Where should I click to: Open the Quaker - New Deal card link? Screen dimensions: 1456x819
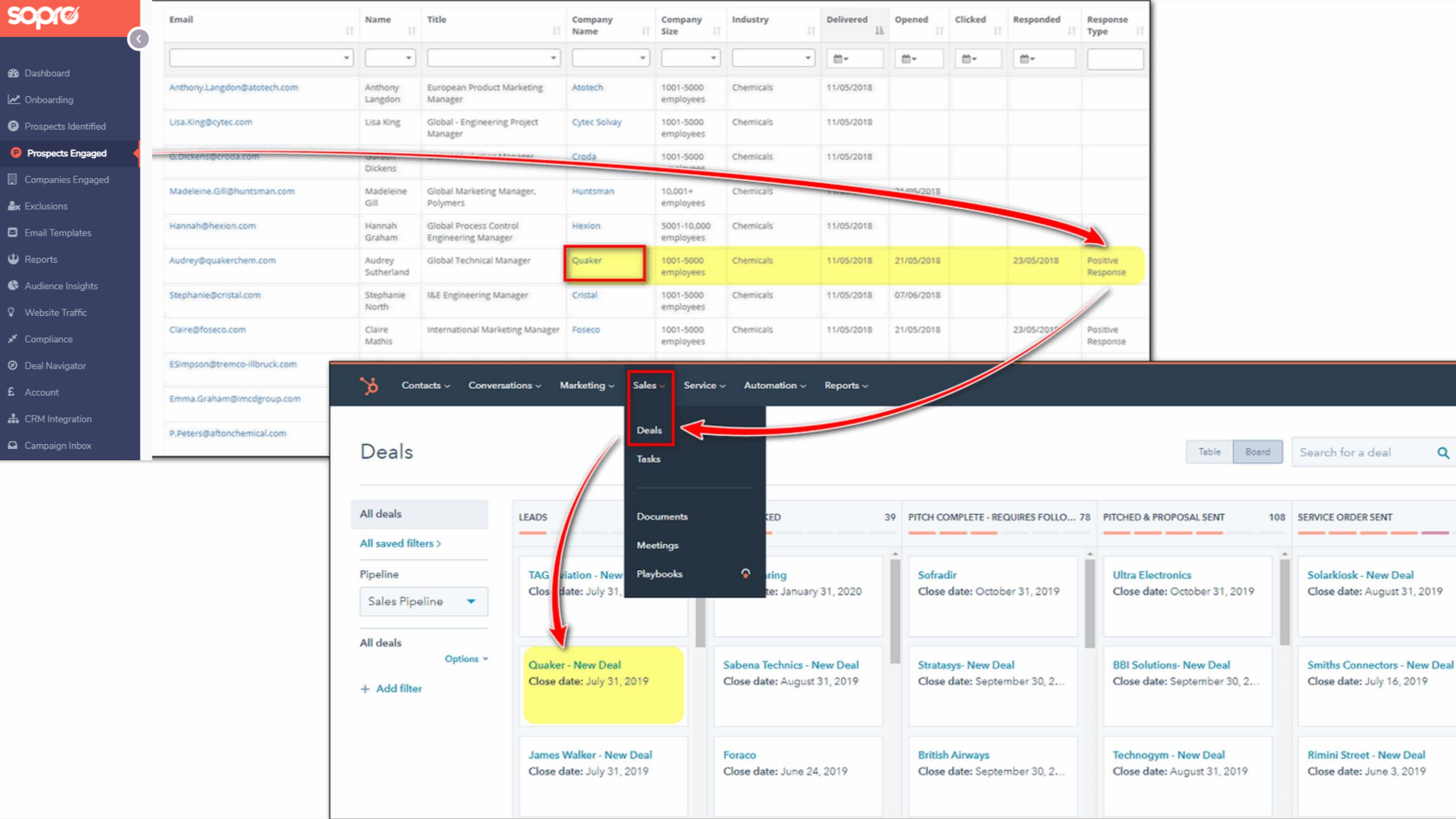(574, 665)
